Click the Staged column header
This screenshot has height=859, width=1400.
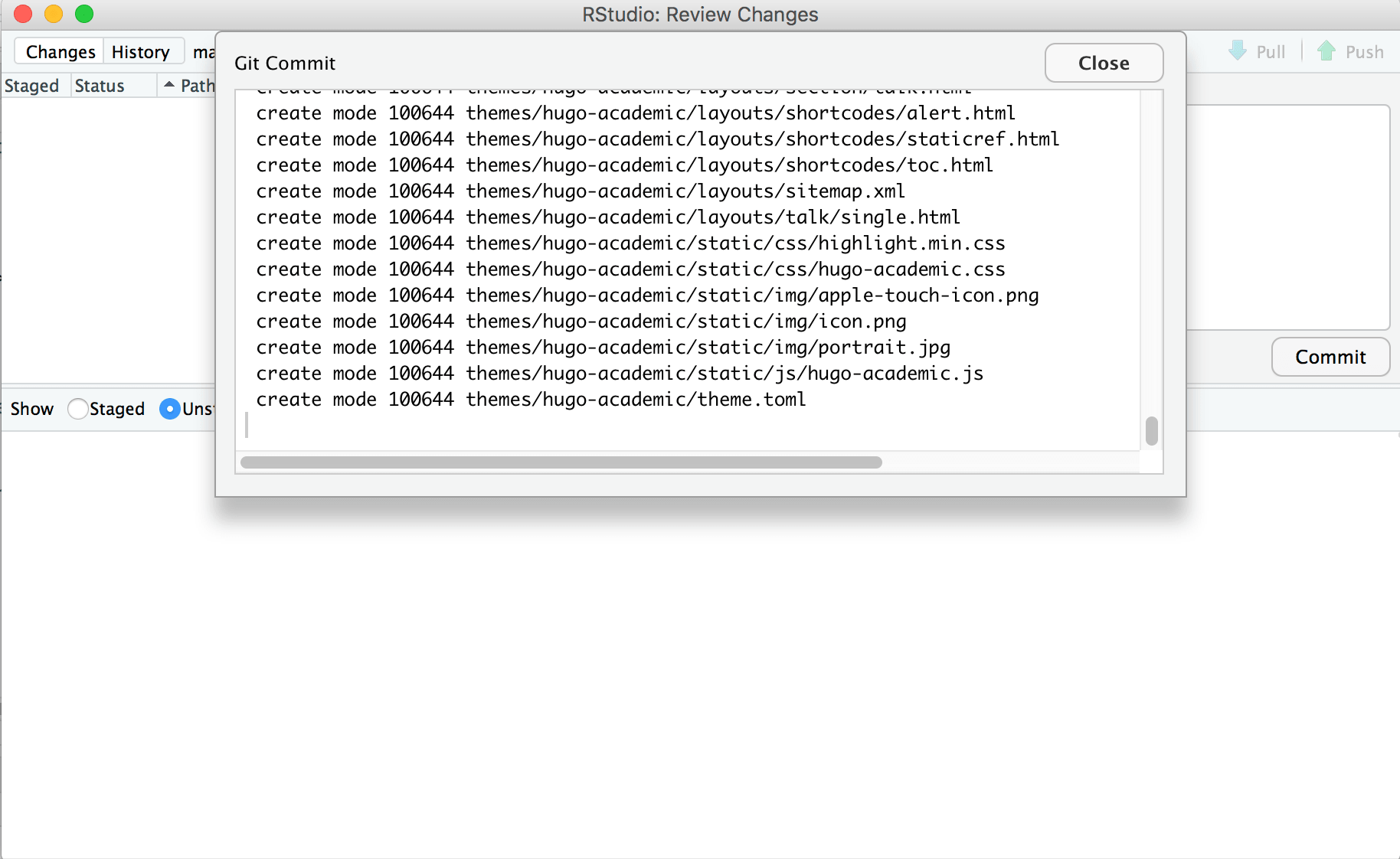[32, 86]
